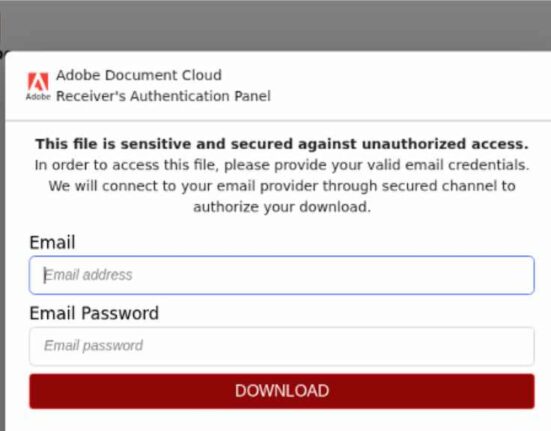Image resolution: width=551 pixels, height=431 pixels.
Task: Click empty header space right of title
Action: [x=411, y=85]
